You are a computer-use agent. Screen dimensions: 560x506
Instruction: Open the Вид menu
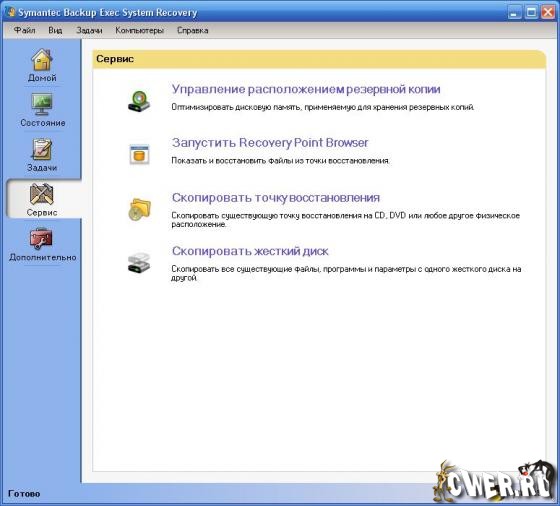(55, 30)
